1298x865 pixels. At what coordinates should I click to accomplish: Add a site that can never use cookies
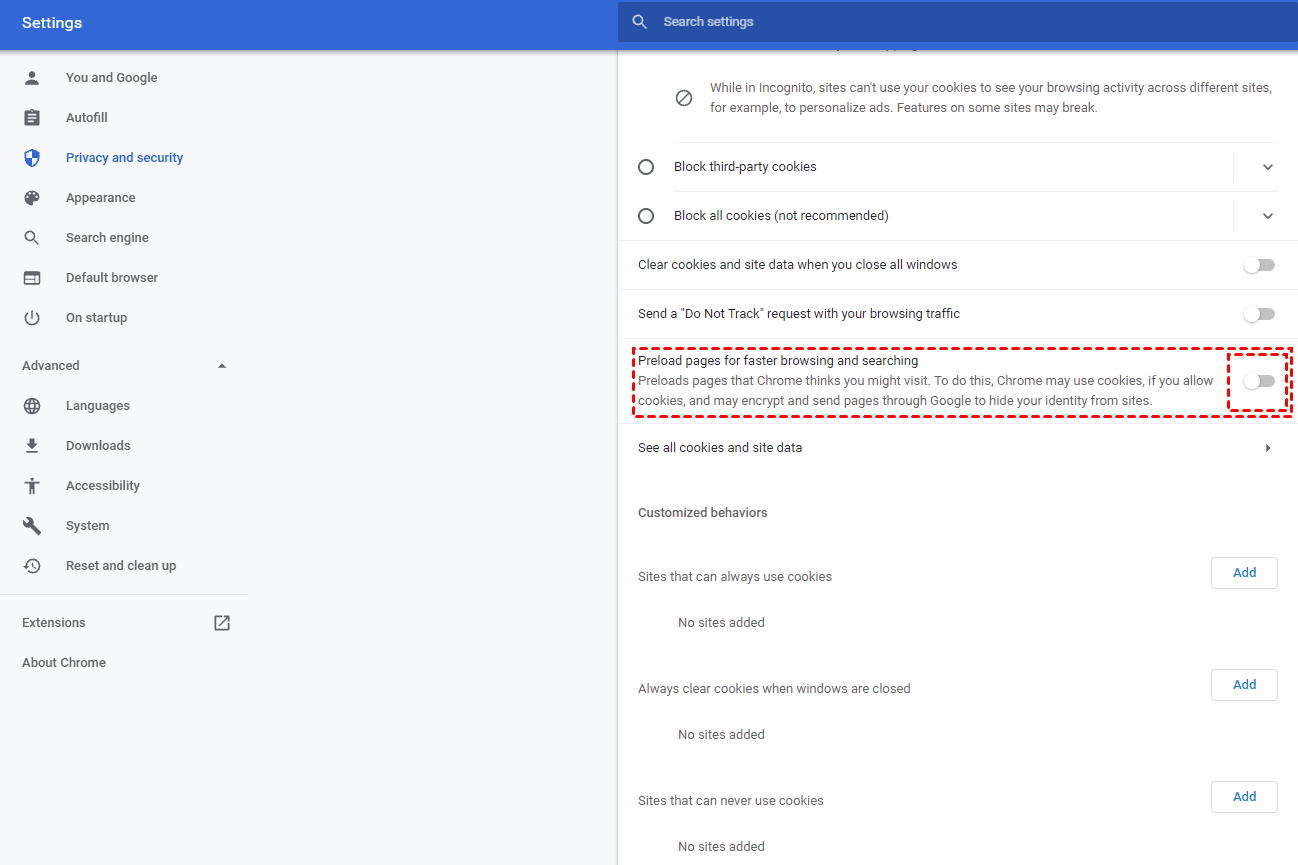point(1244,797)
